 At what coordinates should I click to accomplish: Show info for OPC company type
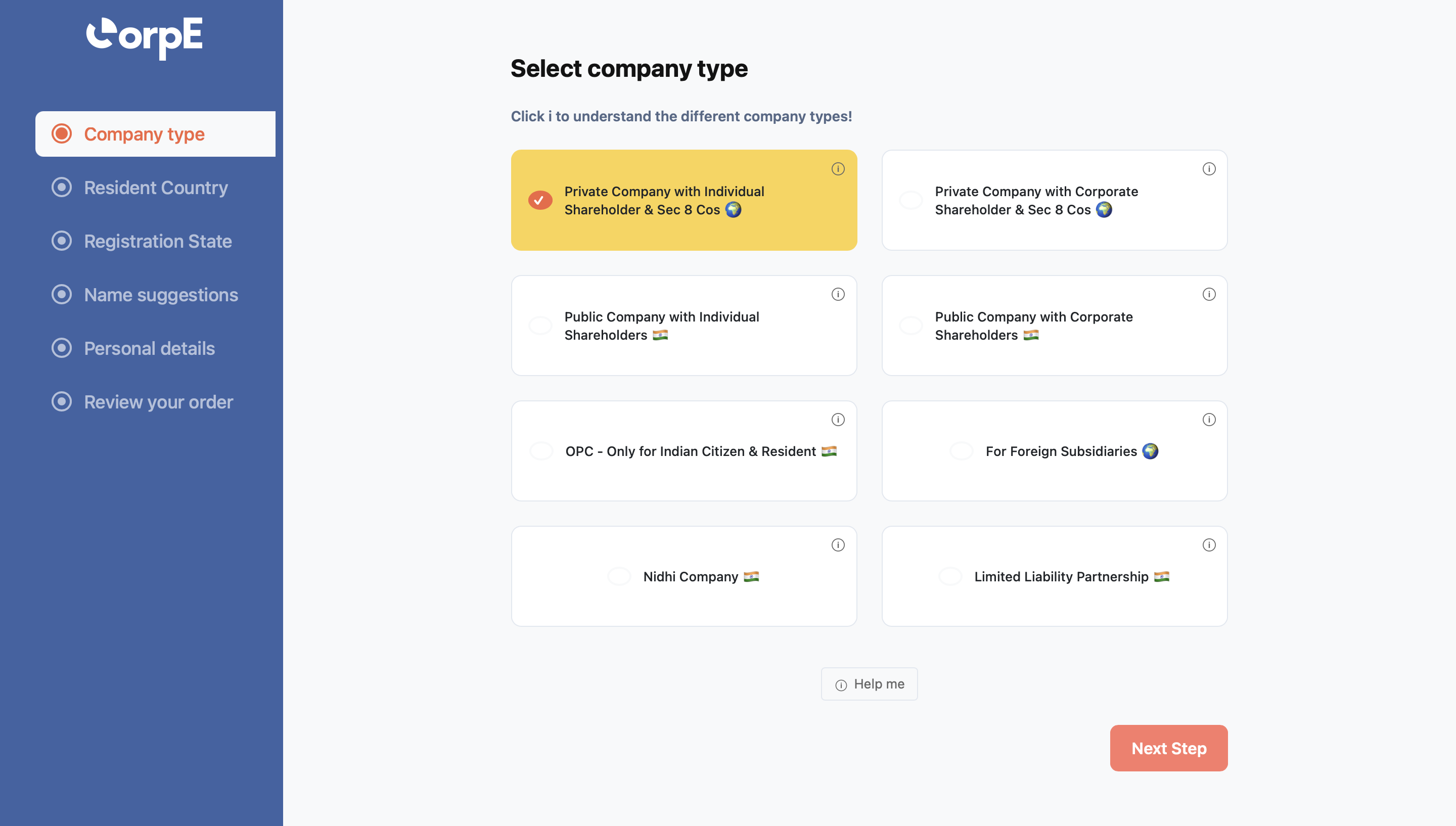[838, 420]
